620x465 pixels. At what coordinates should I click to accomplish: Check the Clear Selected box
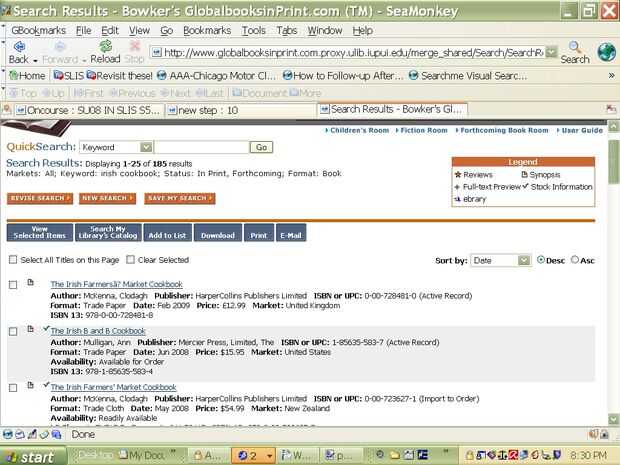130,259
